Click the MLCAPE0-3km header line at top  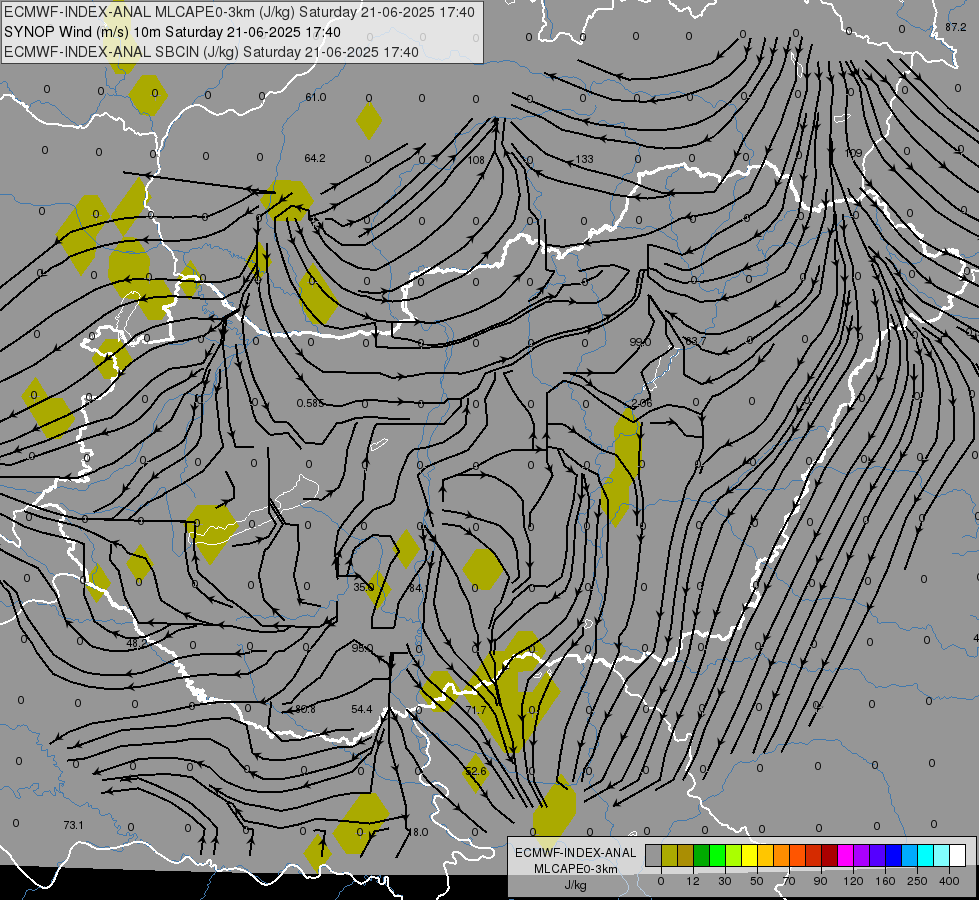(239, 12)
